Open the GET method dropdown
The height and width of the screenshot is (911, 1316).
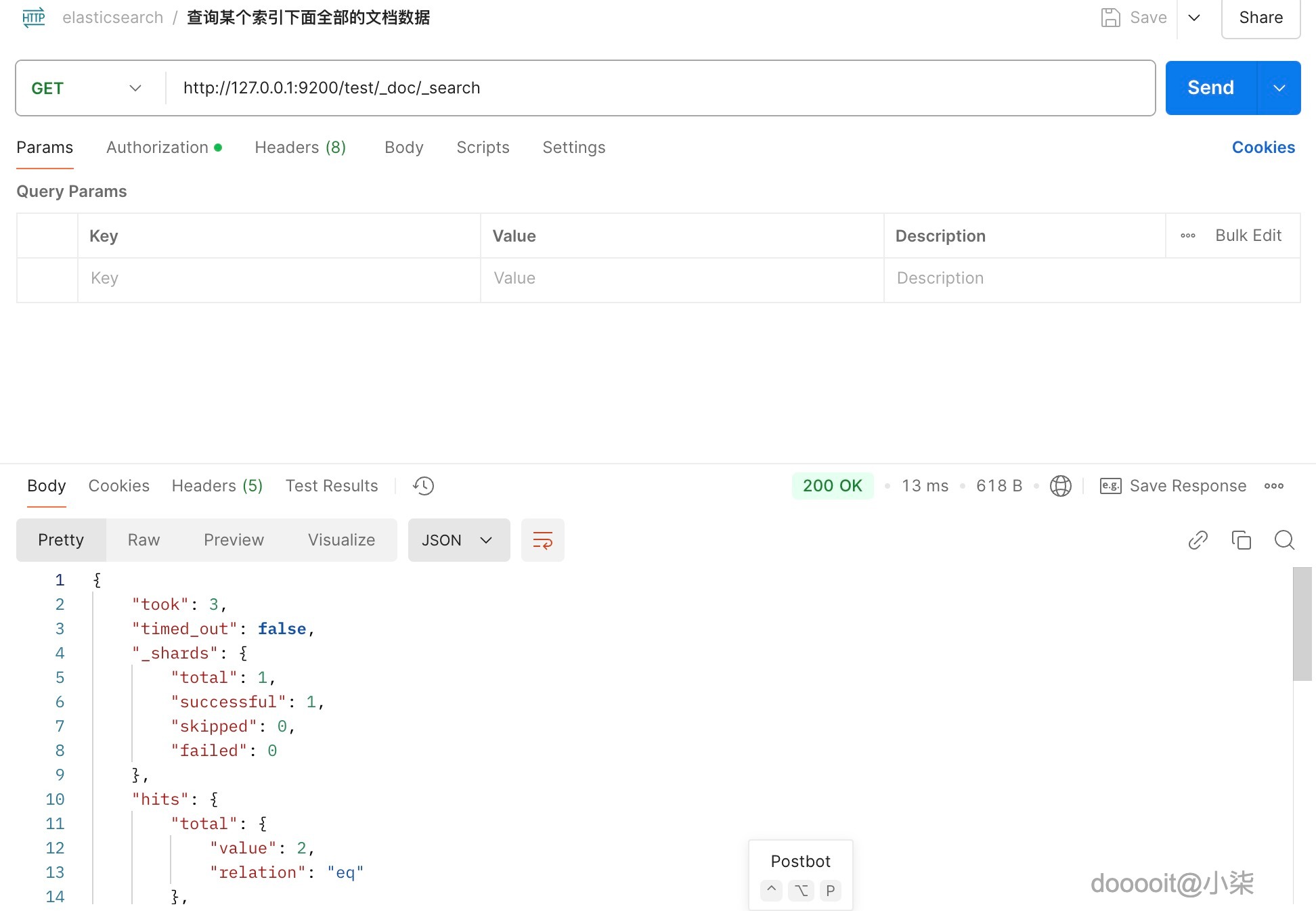point(87,88)
